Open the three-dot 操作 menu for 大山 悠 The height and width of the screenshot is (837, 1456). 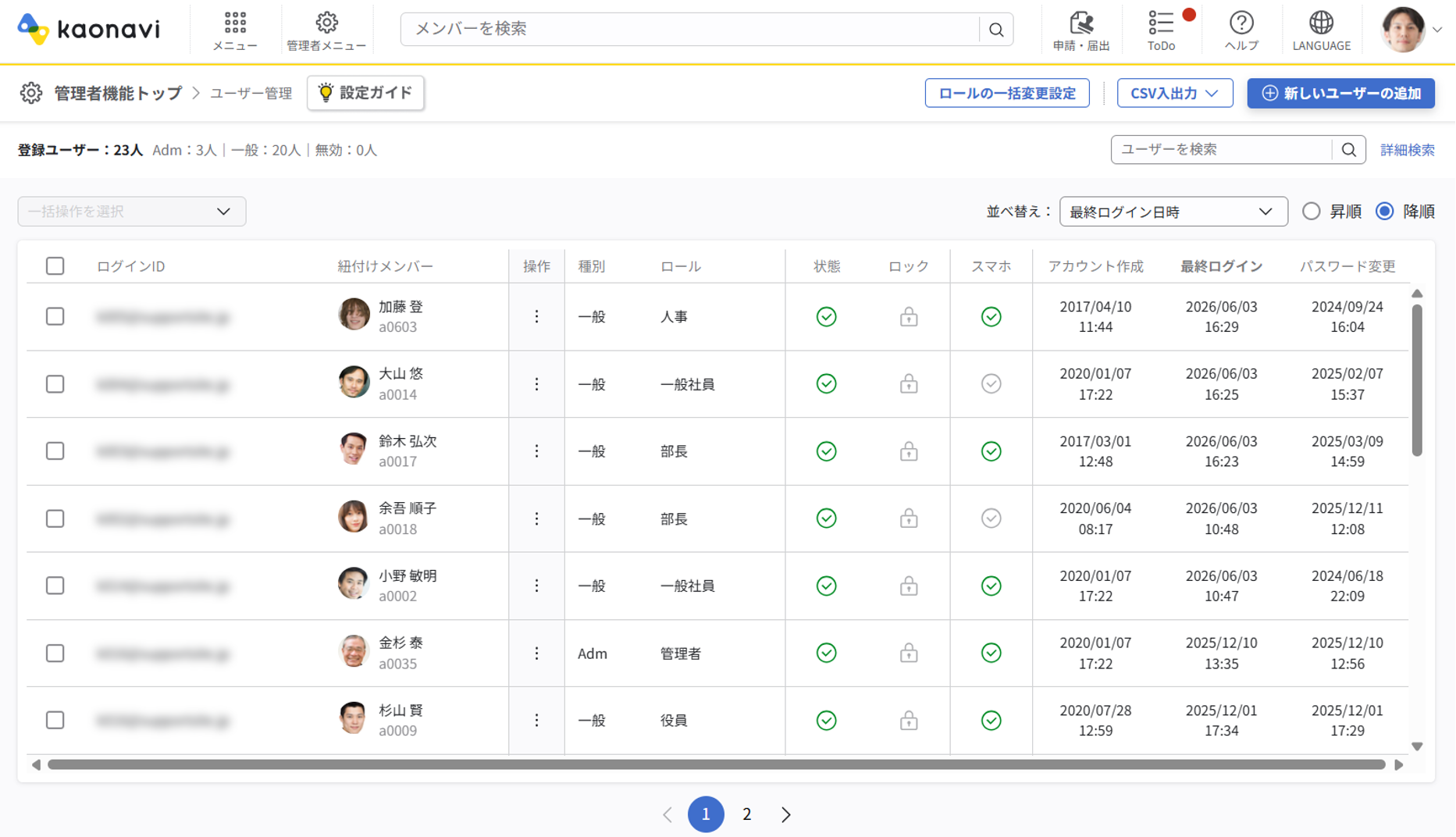(536, 384)
